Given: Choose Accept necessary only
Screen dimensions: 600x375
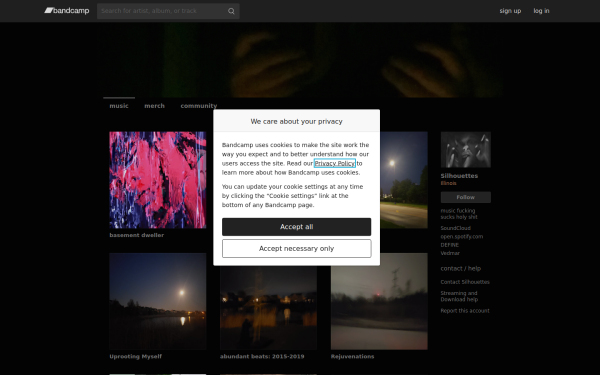Looking at the screenshot, I should pyautogui.click(x=297, y=248).
